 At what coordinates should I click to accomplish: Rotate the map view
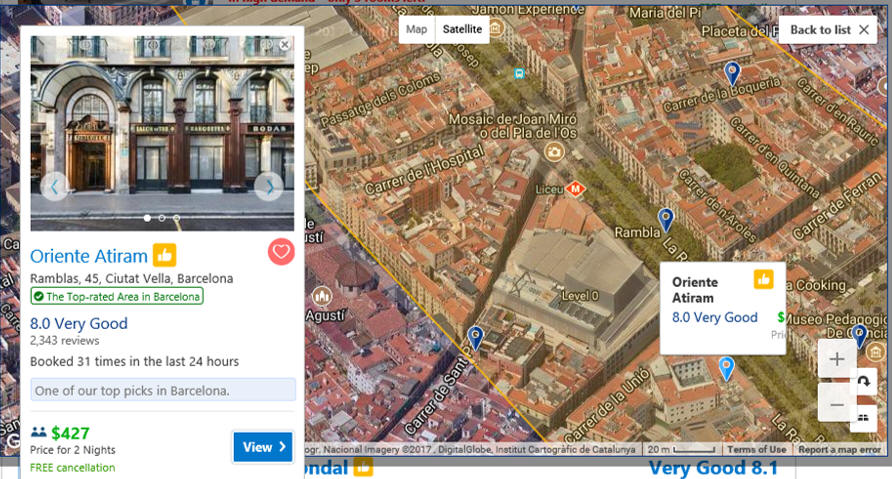[x=864, y=381]
